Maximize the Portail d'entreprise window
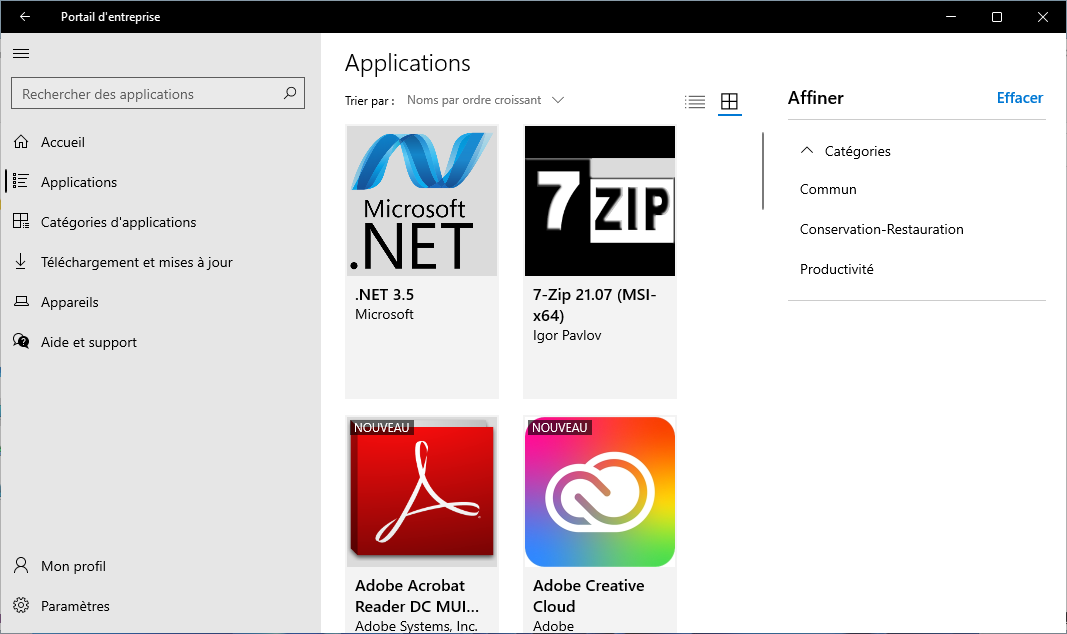1067x634 pixels. [997, 16]
